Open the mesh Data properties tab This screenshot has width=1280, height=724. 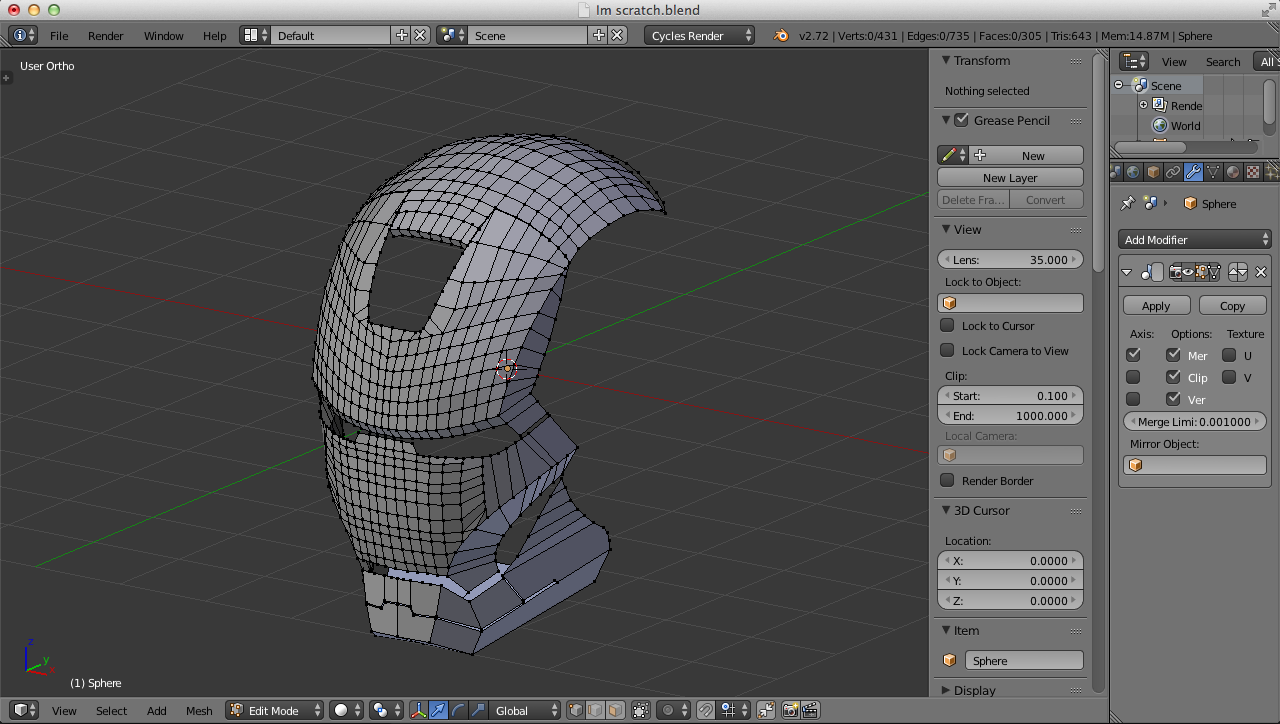pos(1213,172)
